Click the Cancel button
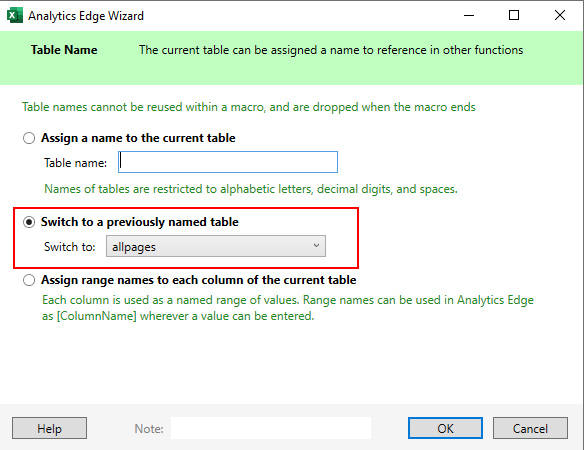 click(x=530, y=428)
